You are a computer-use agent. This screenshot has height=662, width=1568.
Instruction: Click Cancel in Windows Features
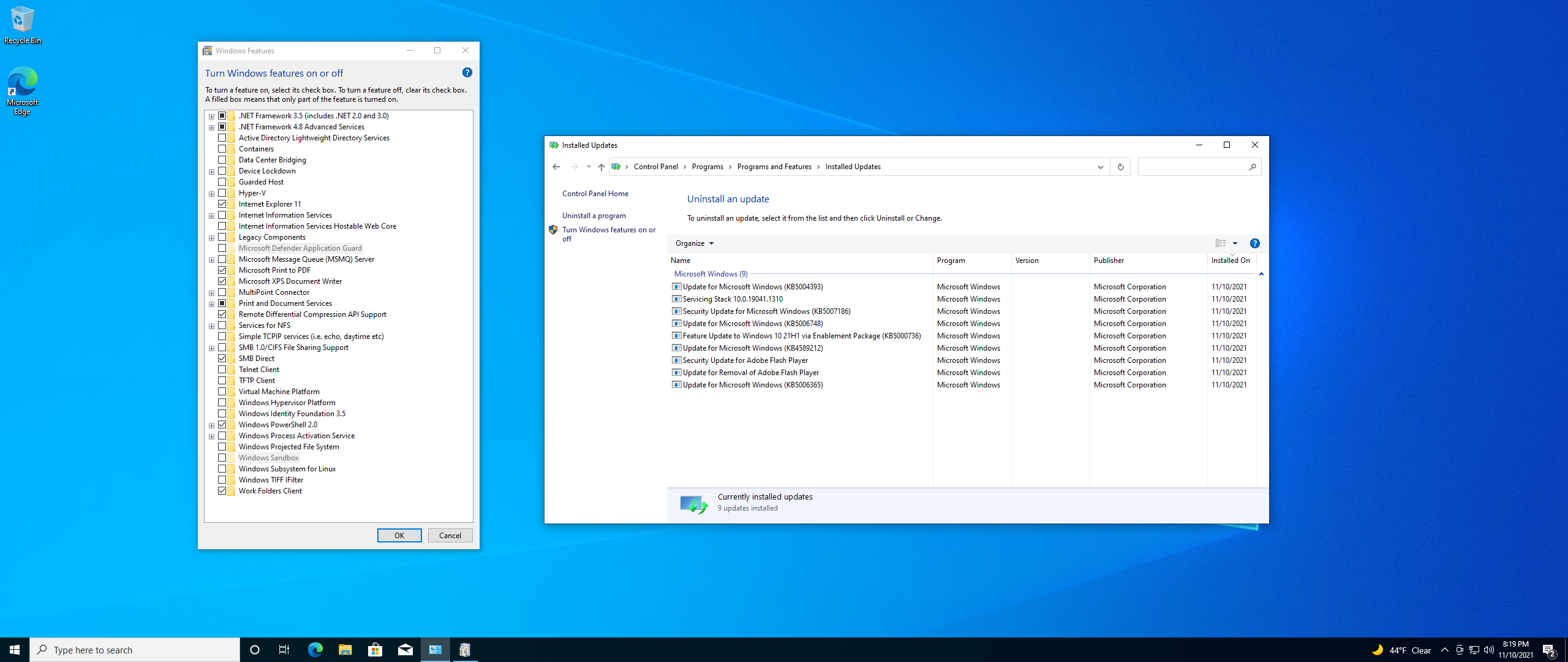pyautogui.click(x=450, y=535)
